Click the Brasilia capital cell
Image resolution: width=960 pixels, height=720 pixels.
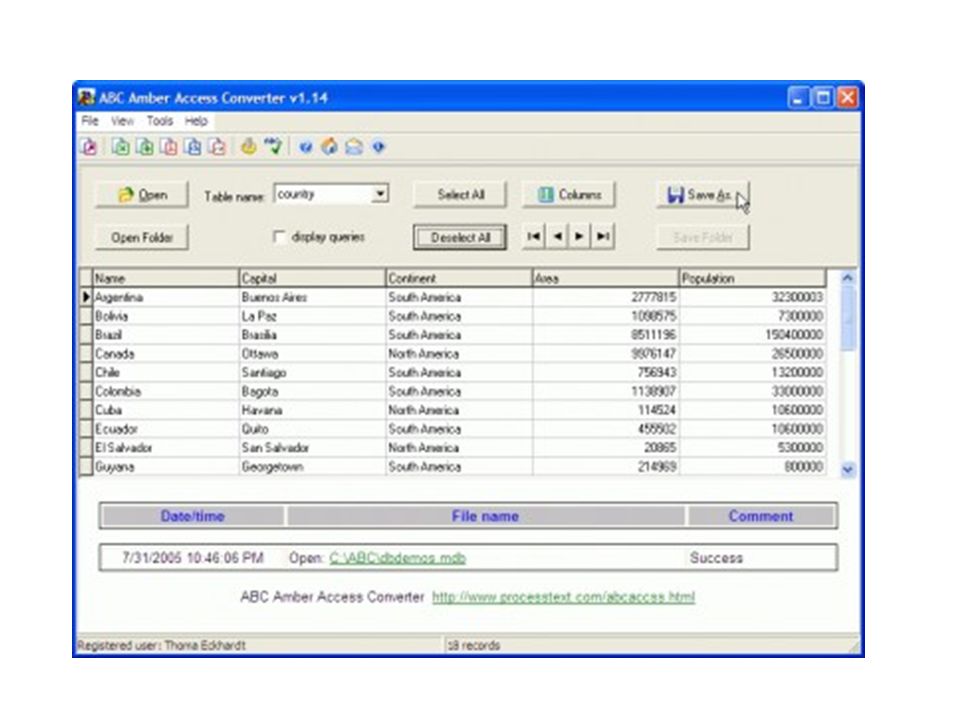[x=312, y=335]
